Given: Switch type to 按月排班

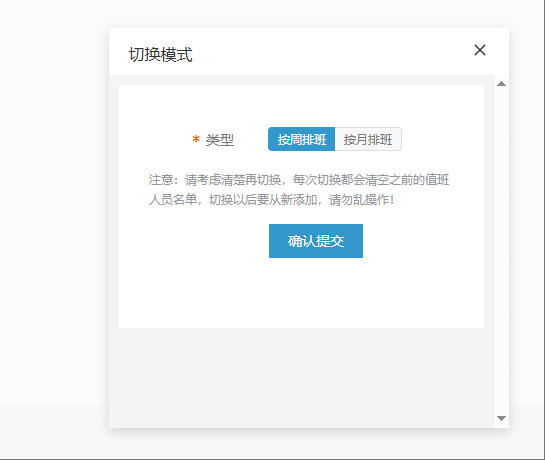Looking at the screenshot, I should [368, 139].
